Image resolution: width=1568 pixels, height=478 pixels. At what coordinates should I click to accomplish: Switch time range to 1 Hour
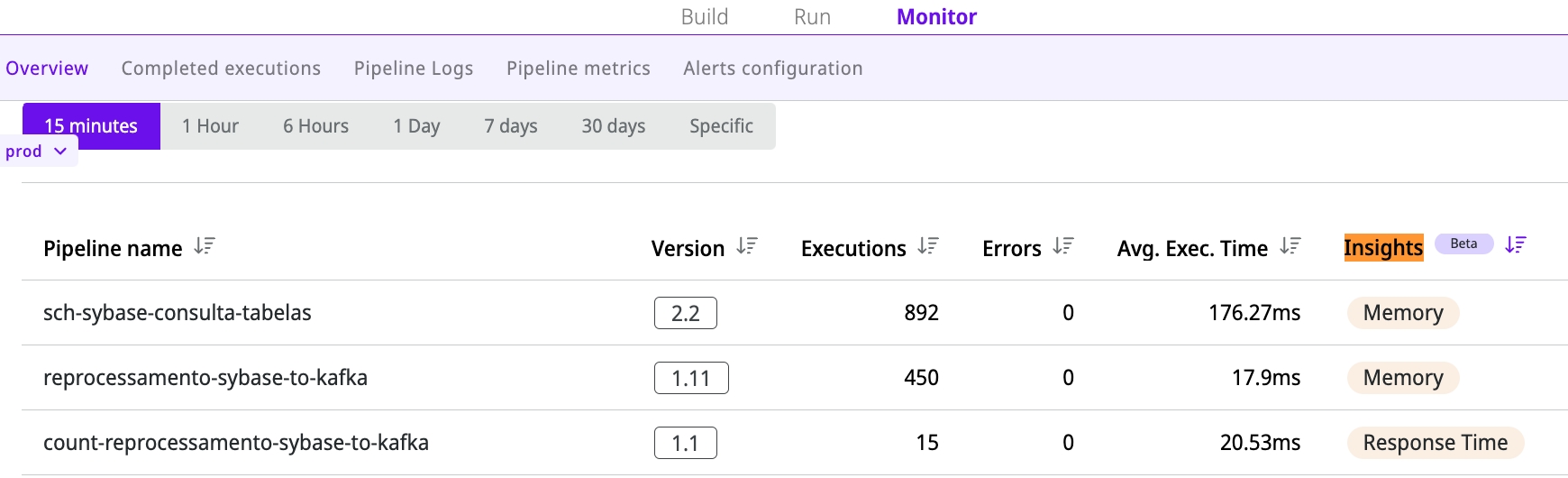[210, 126]
